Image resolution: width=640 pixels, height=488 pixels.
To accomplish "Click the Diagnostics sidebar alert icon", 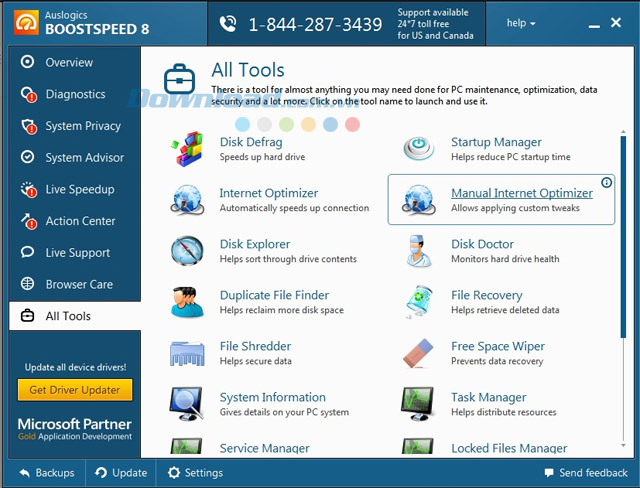I will pos(29,94).
